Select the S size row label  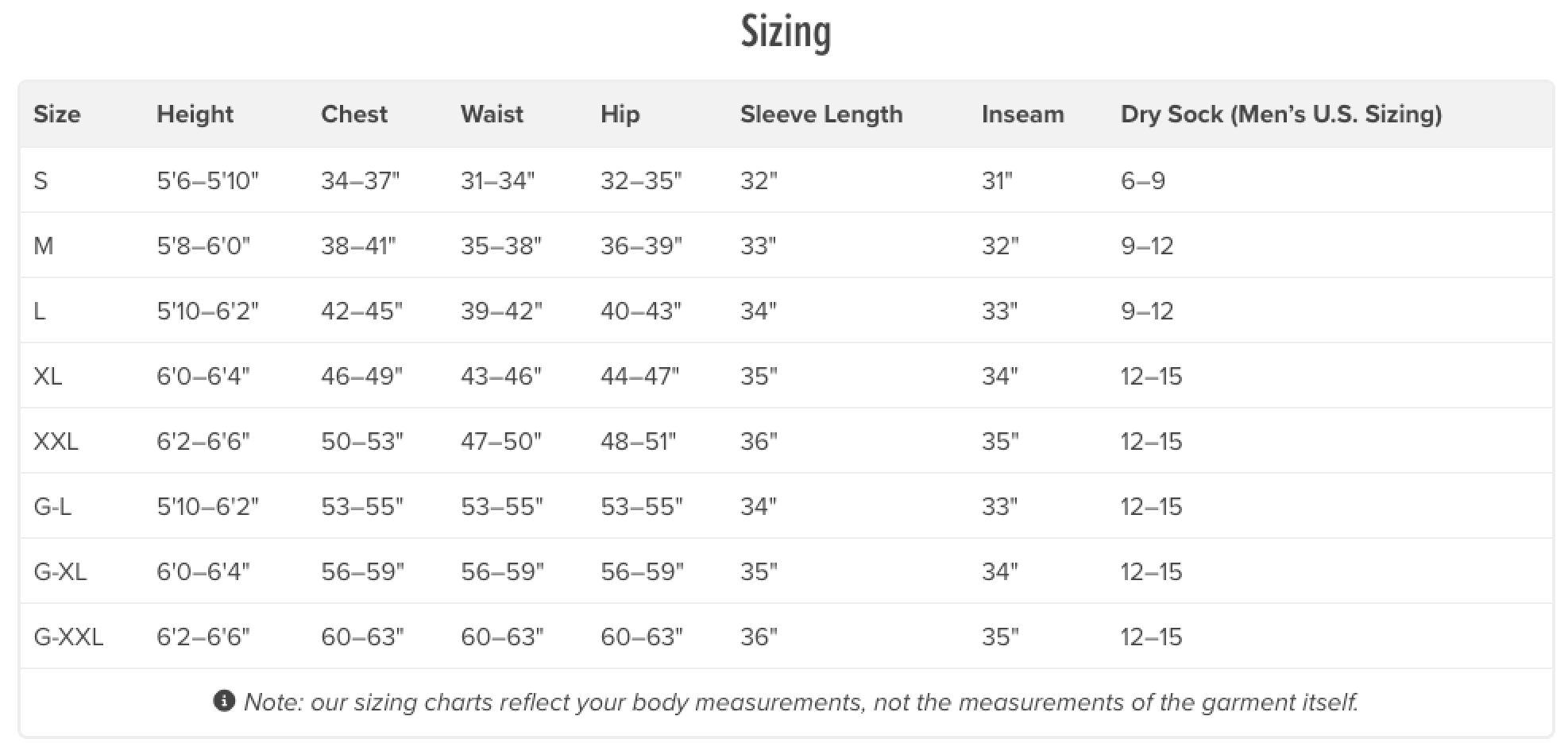(41, 181)
